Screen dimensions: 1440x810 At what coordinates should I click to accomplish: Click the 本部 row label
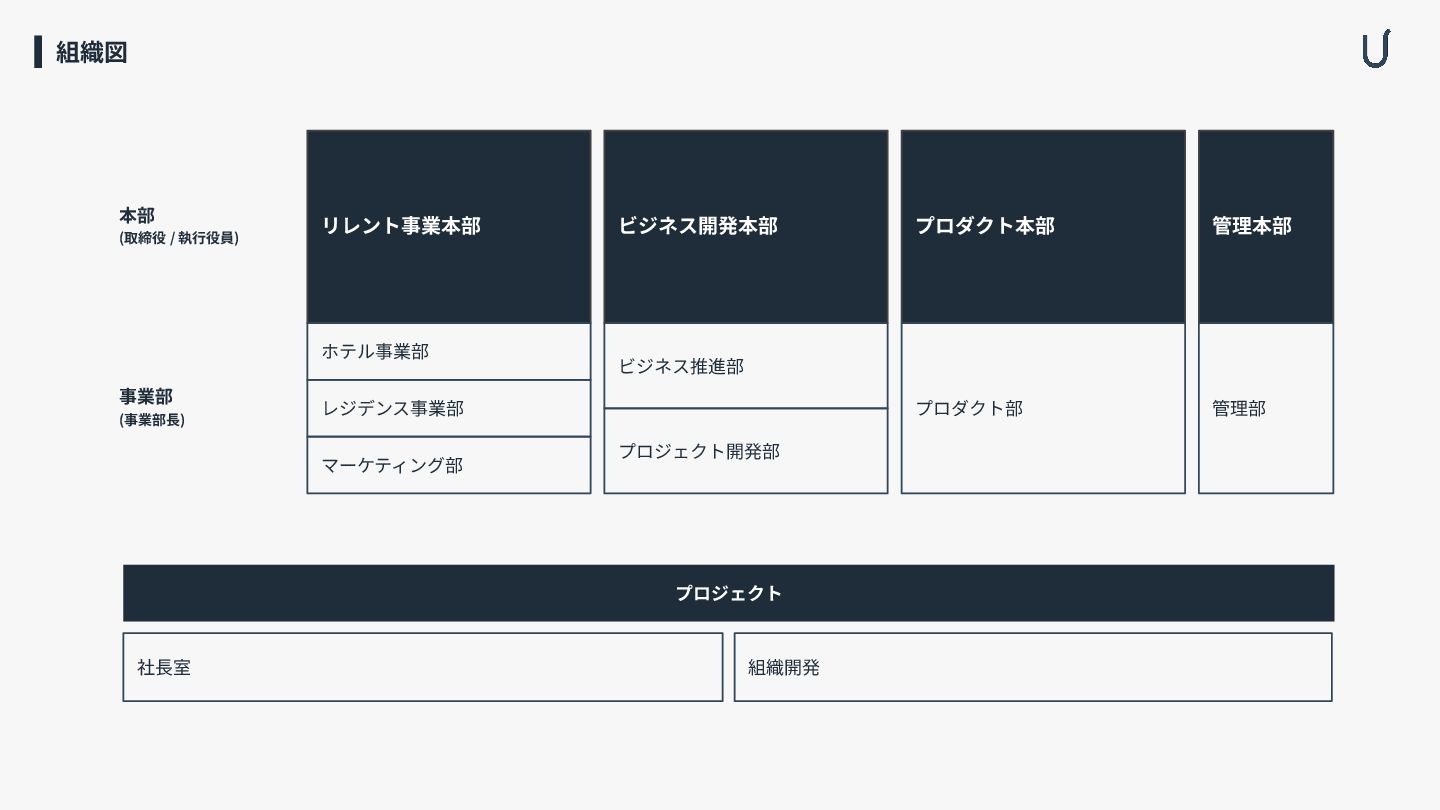pos(137,216)
